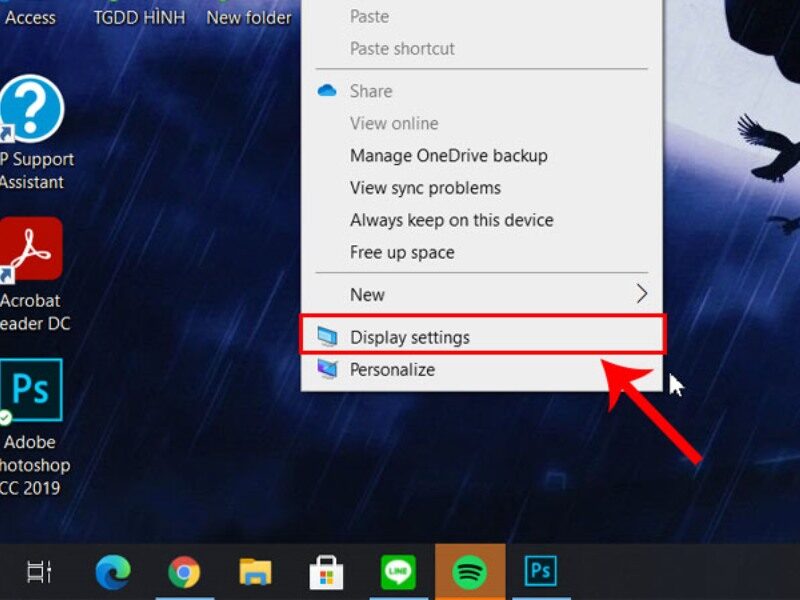Open the Microsoft Store from the taskbar
The width and height of the screenshot is (800, 600).
click(x=326, y=571)
